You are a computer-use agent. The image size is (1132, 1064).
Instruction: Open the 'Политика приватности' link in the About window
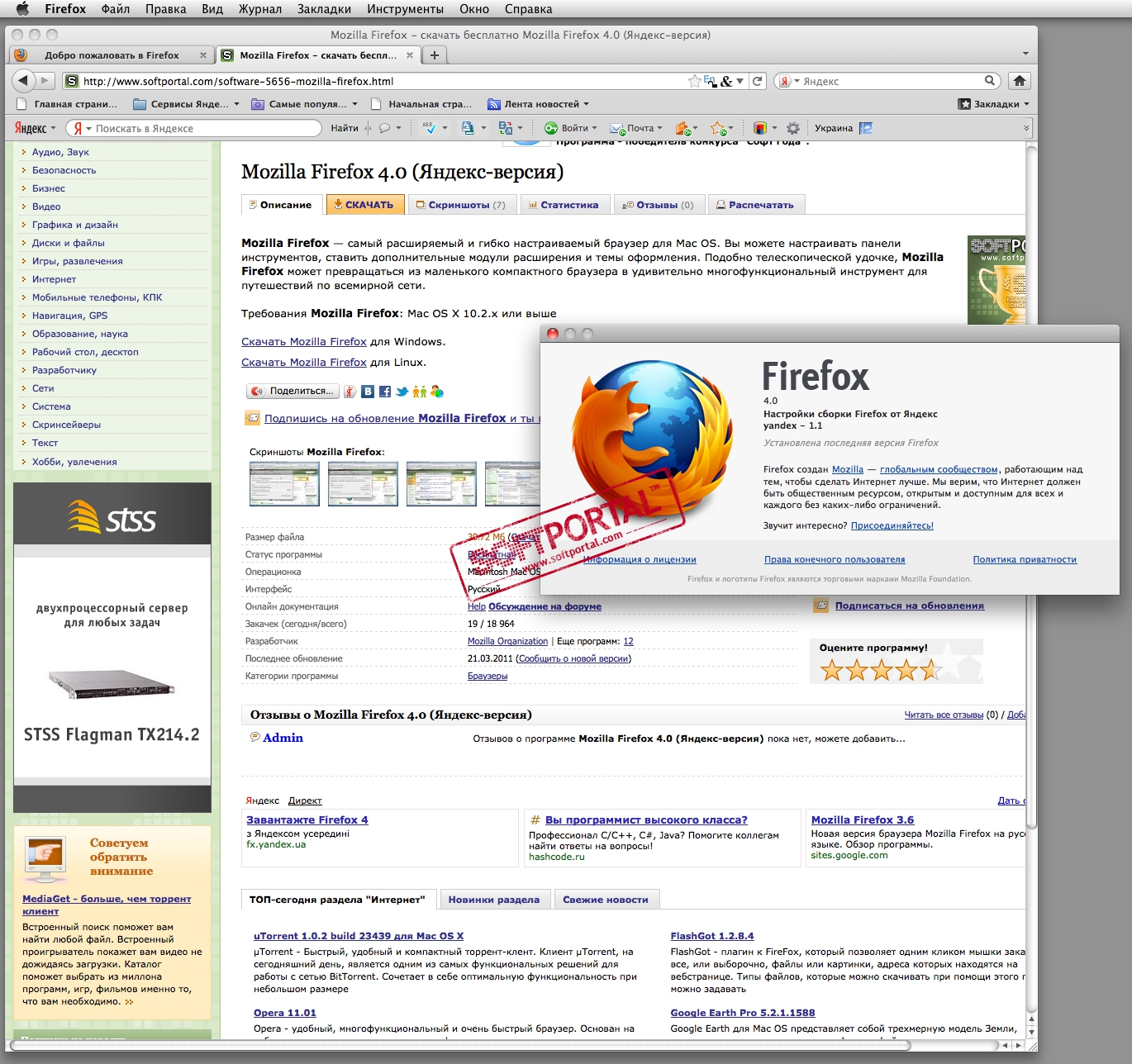coord(1025,559)
